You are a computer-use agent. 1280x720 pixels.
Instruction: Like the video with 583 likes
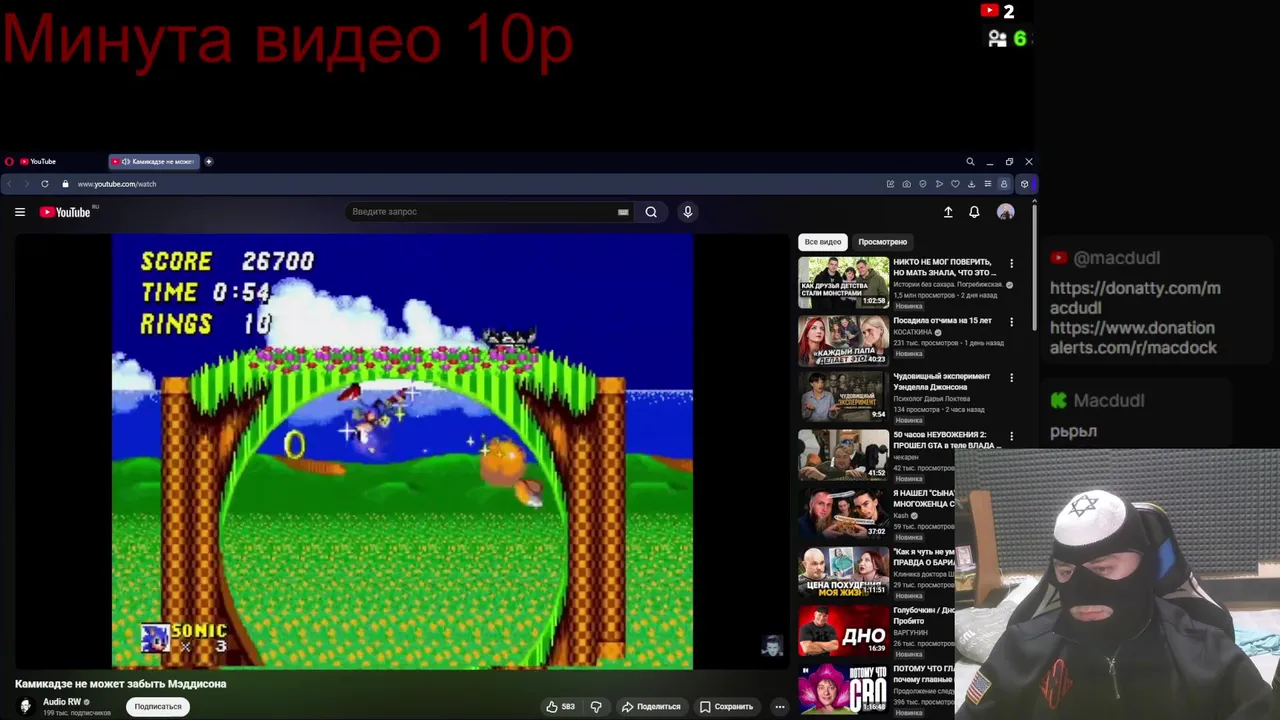tap(560, 706)
